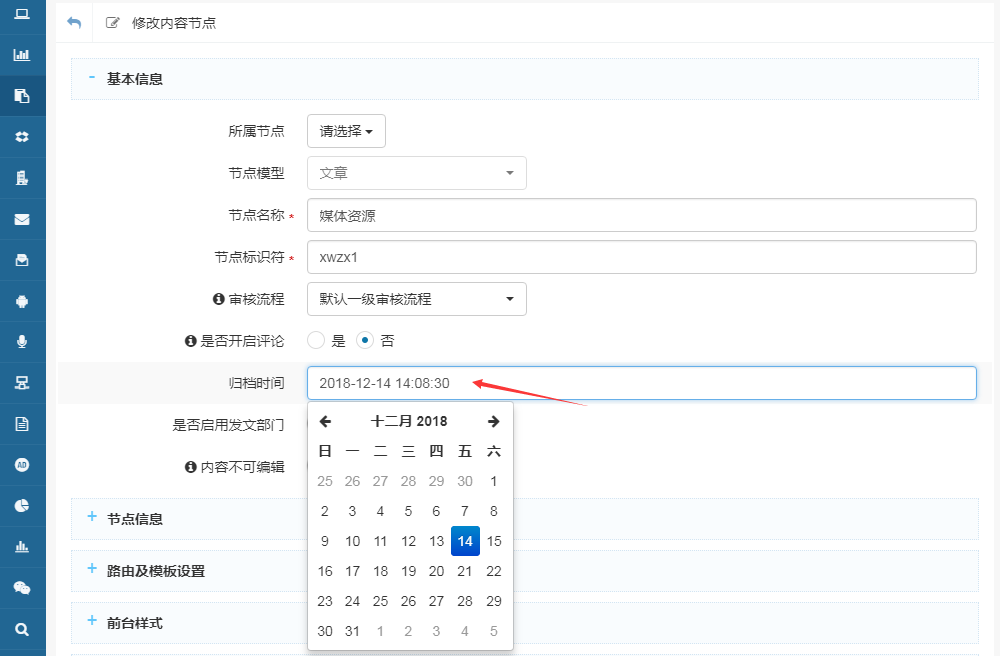1000x656 pixels.
Task: Open the pie chart icon in sidebar
Action: 22,506
